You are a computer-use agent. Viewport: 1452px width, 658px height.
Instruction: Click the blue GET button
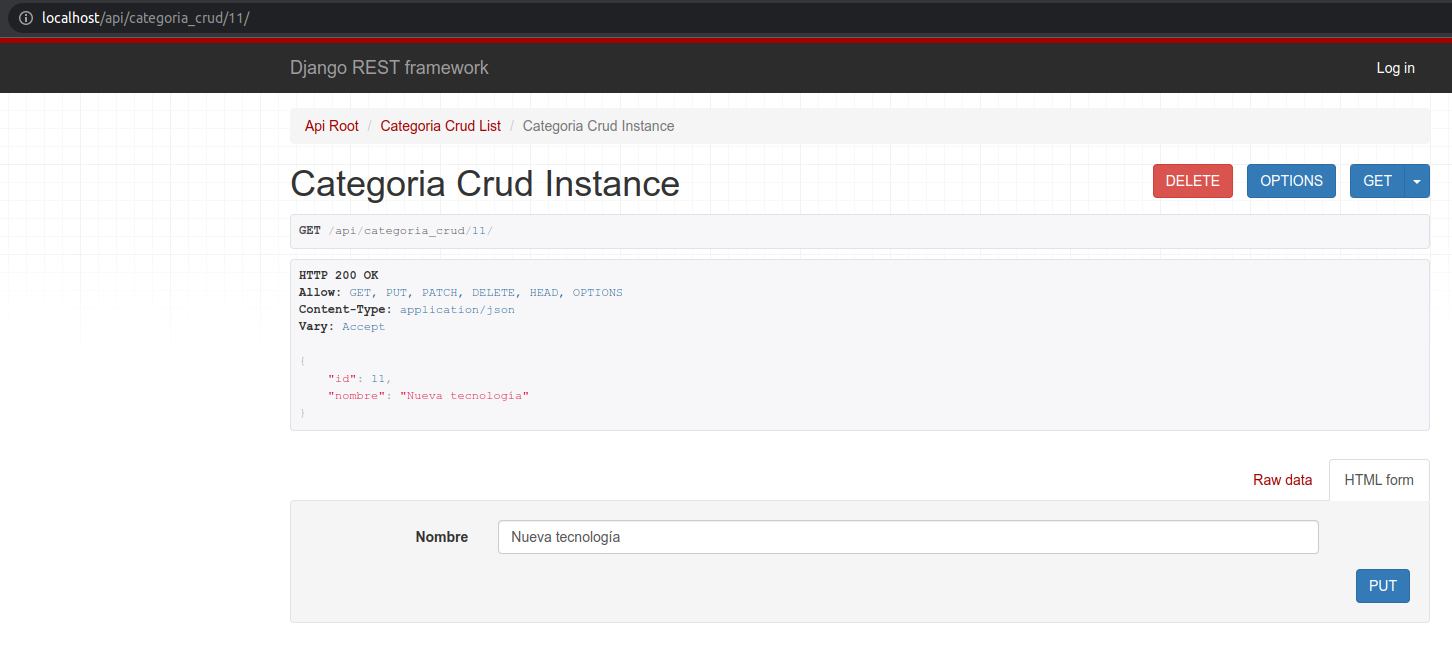pos(1377,181)
